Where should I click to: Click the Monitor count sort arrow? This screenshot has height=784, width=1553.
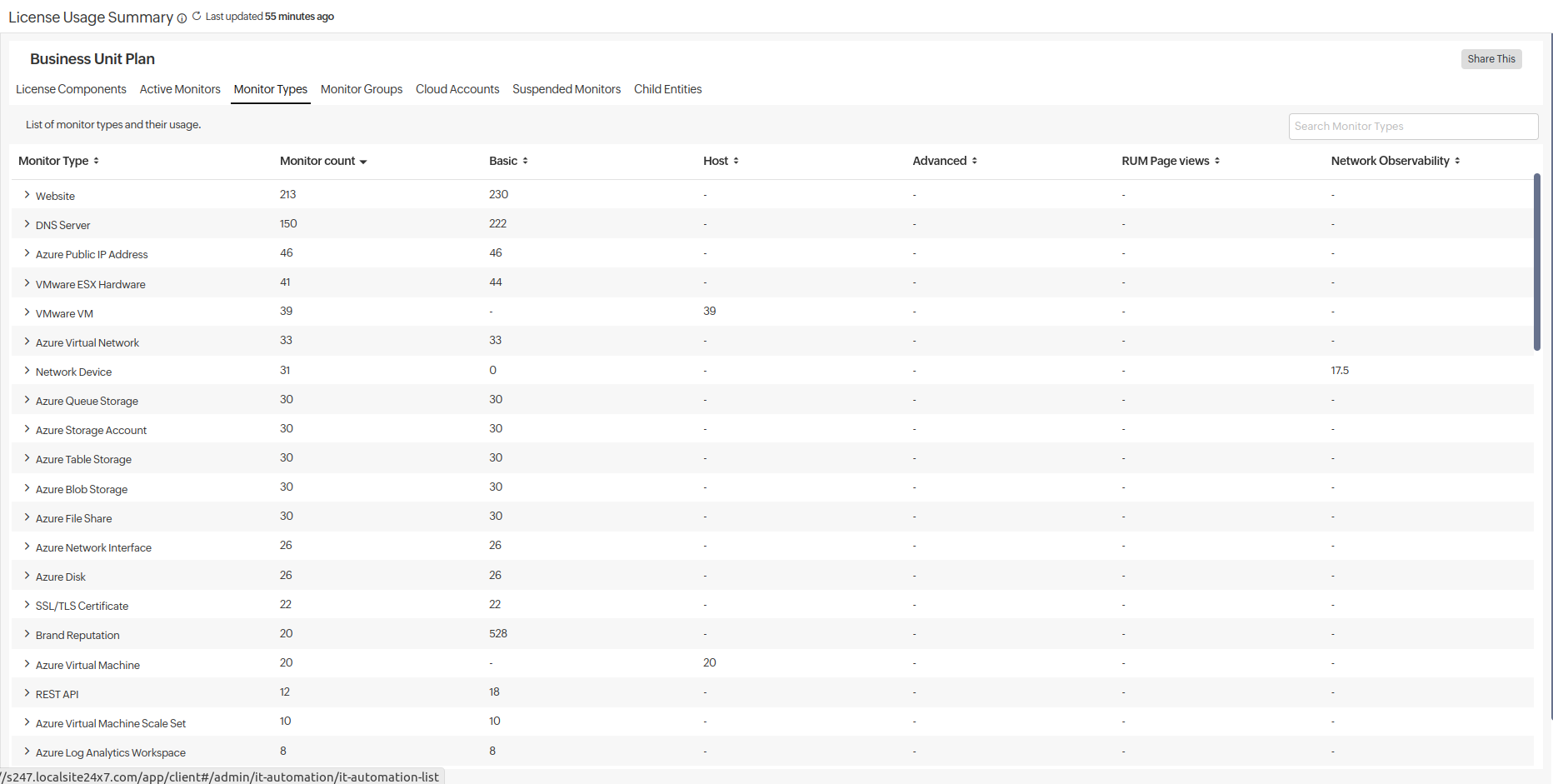(363, 162)
